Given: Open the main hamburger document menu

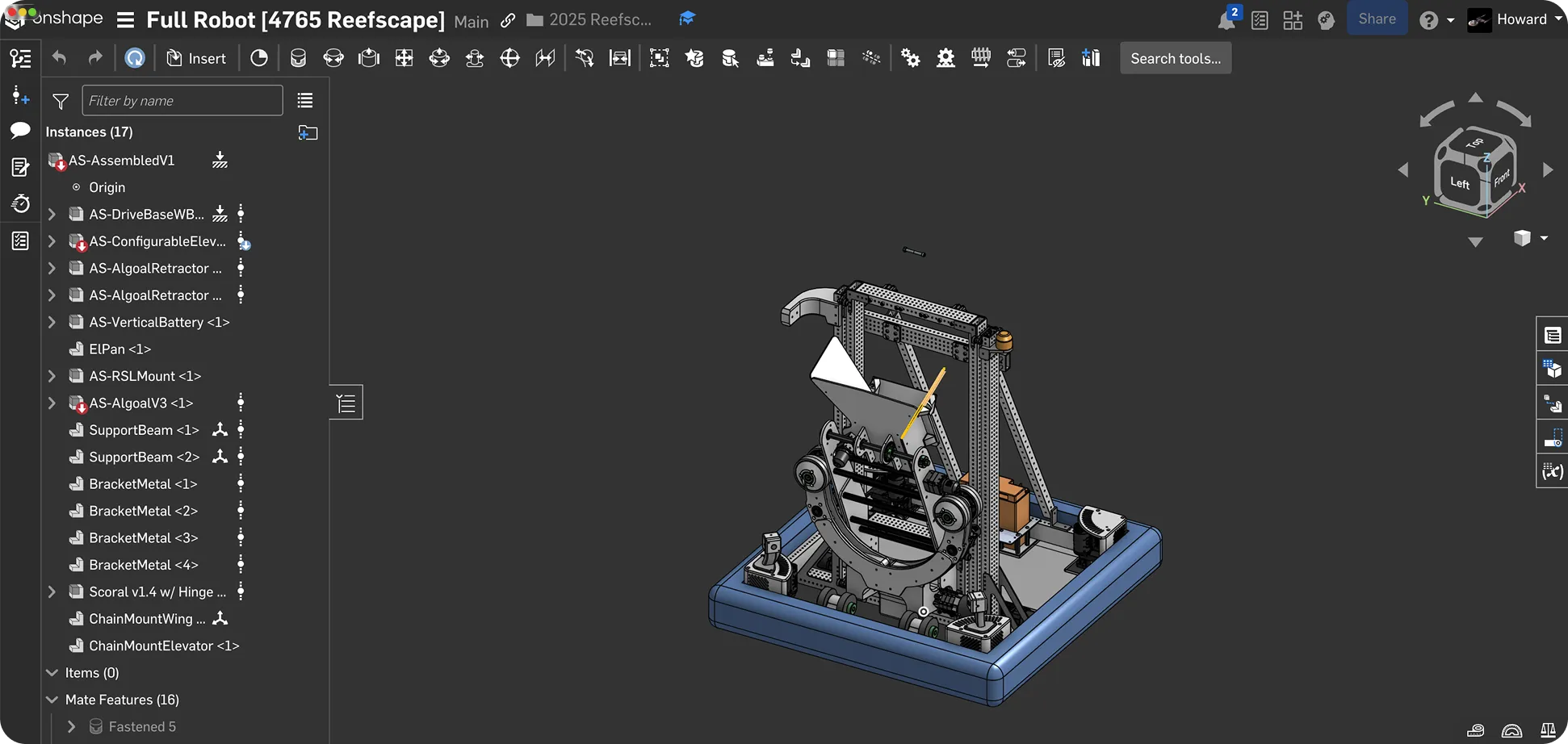Looking at the screenshot, I should (125, 19).
